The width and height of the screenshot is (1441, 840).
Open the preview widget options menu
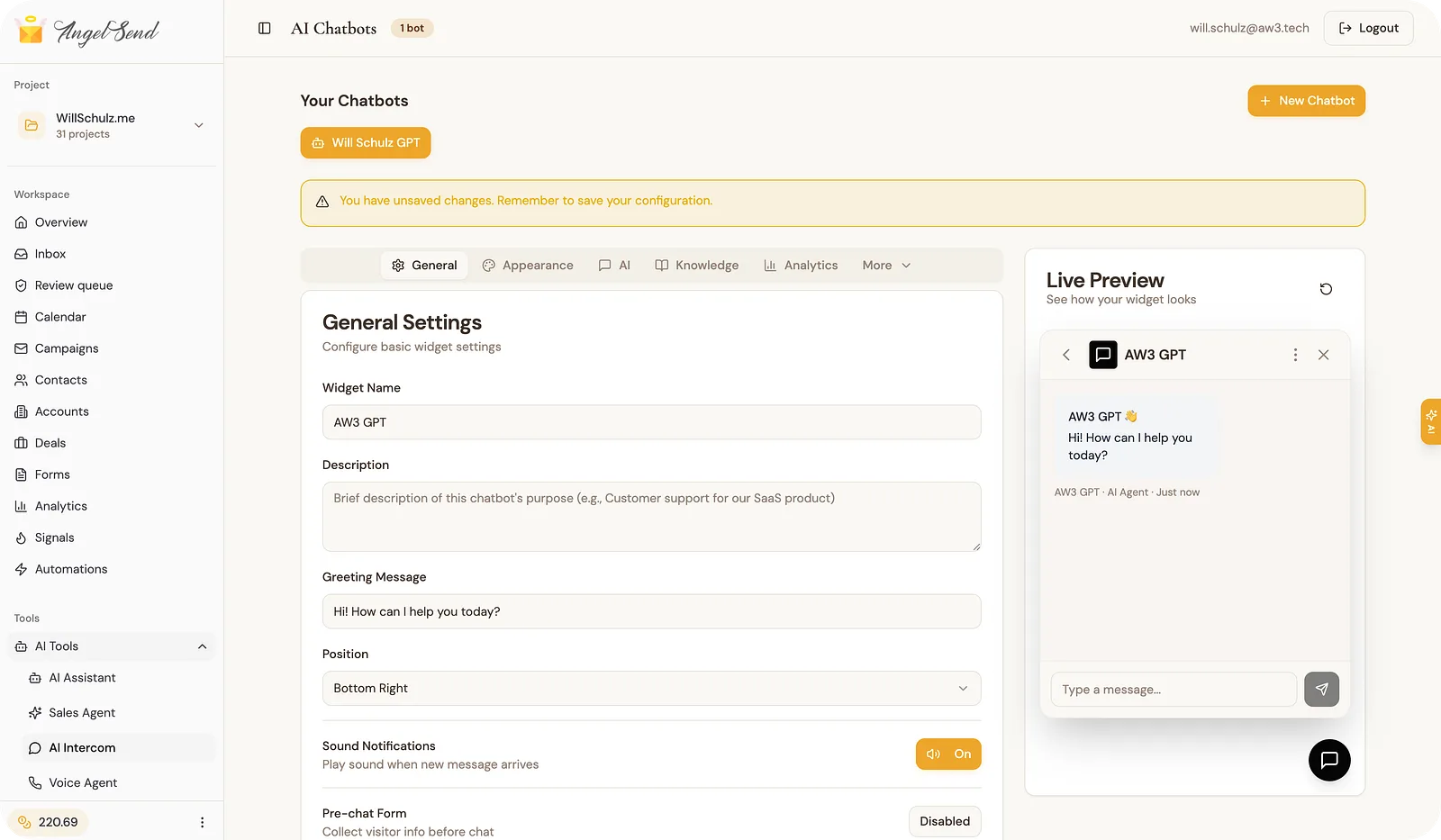[1295, 355]
